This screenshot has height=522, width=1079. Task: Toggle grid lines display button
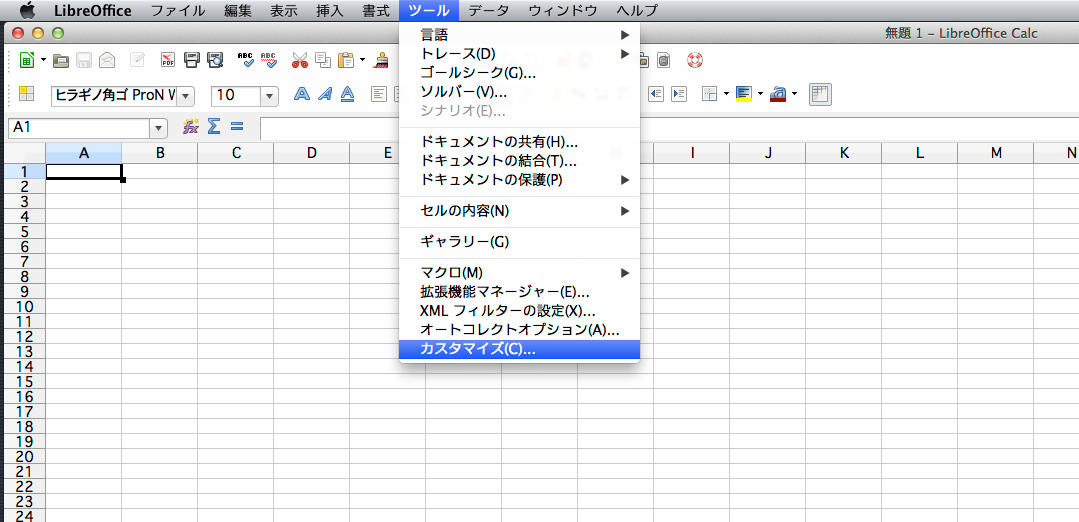tap(820, 94)
